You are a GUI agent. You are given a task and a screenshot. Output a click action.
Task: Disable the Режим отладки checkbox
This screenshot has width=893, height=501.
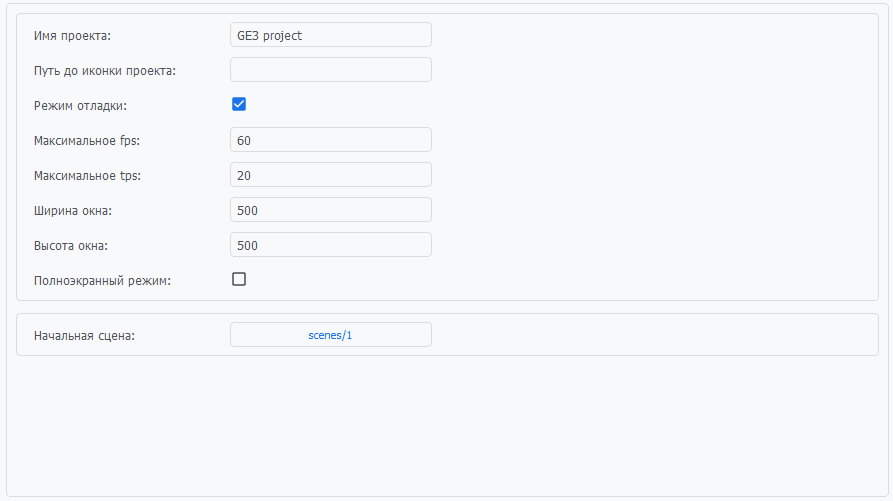click(239, 104)
